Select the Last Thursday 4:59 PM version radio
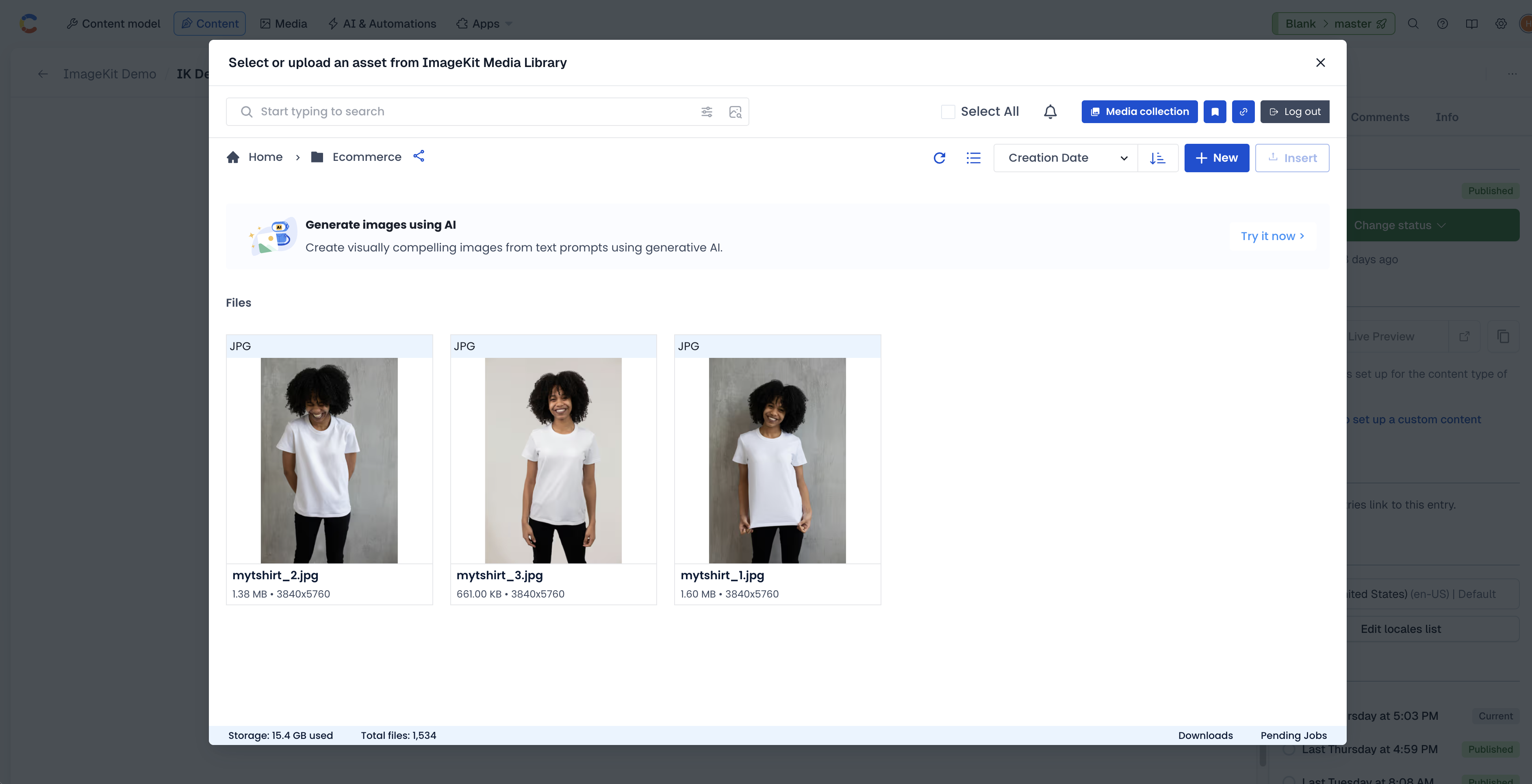Viewport: 1532px width, 784px height. coord(1289,749)
